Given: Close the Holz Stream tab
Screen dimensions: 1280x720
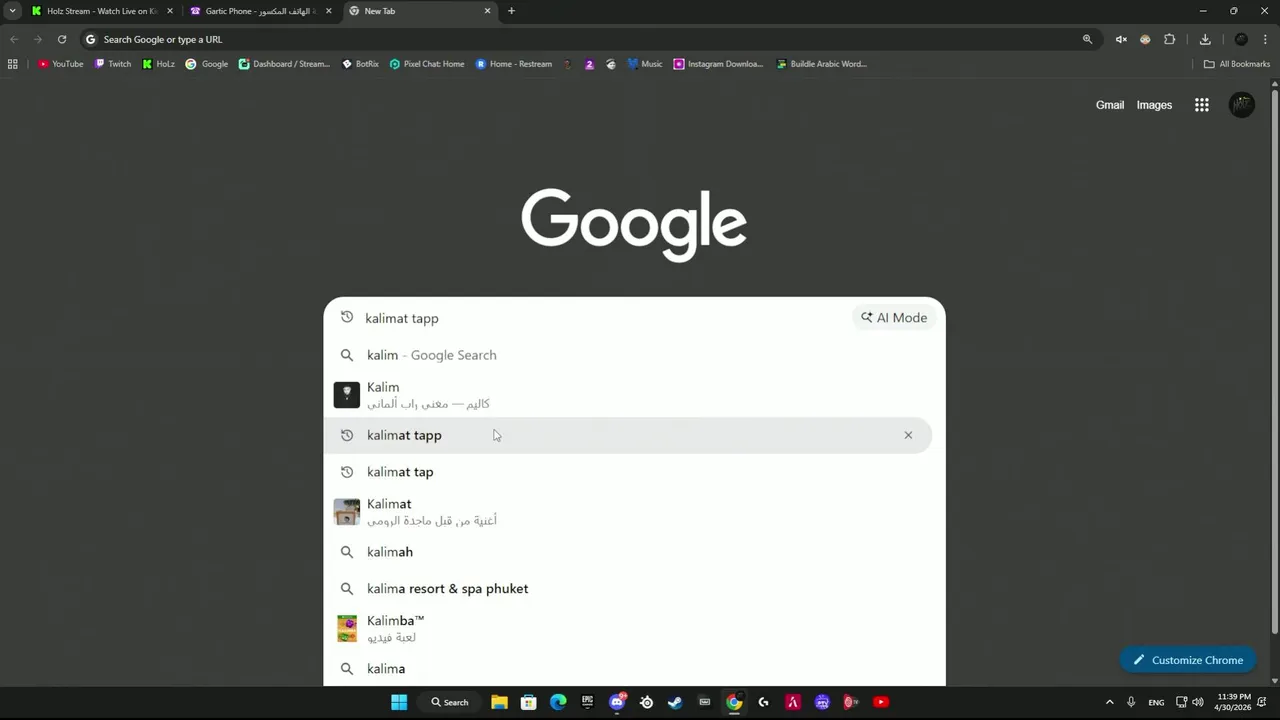Looking at the screenshot, I should point(169,11).
